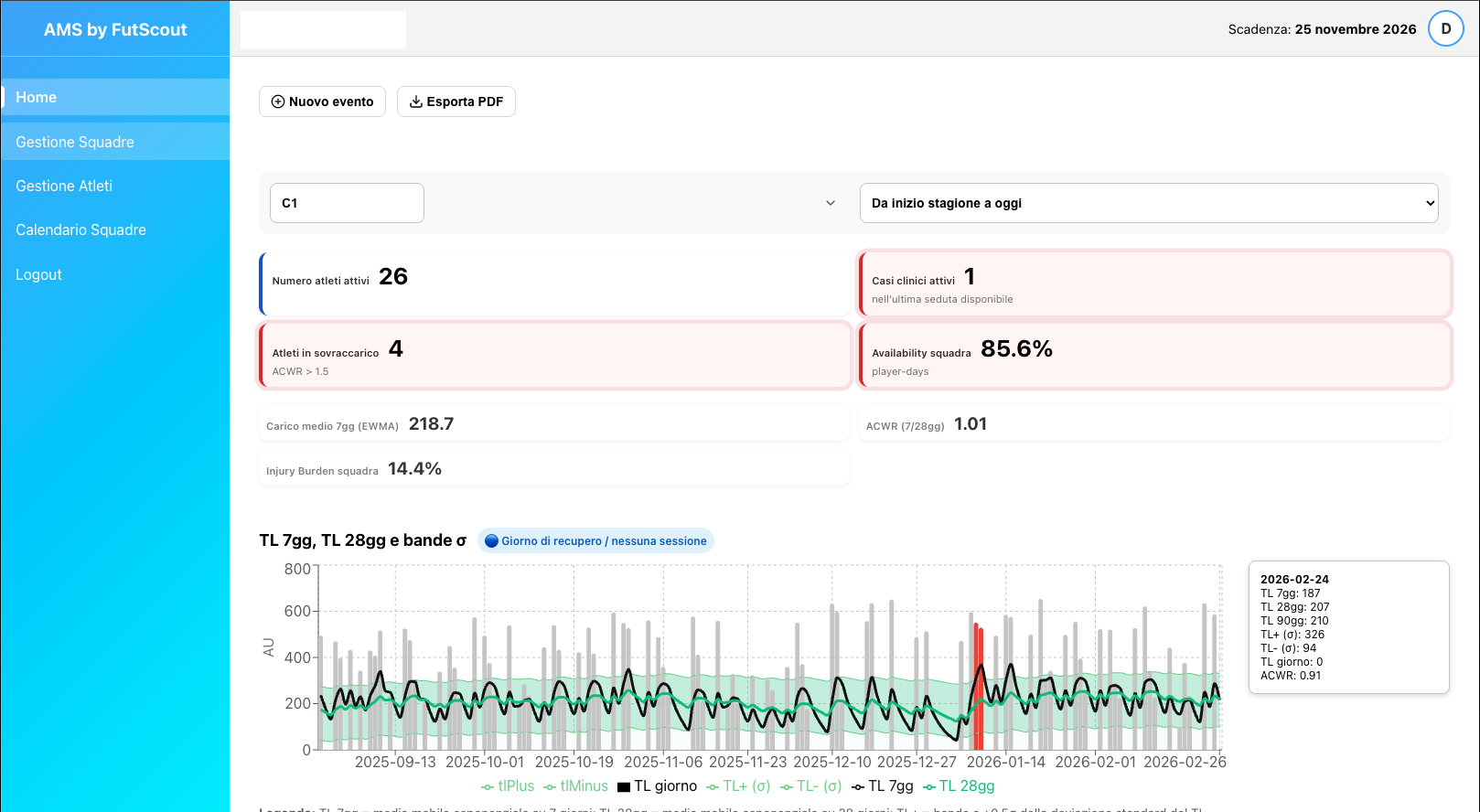Click the 2025-12-27 axis date label
This screenshot has width=1480, height=812.
[917, 762]
